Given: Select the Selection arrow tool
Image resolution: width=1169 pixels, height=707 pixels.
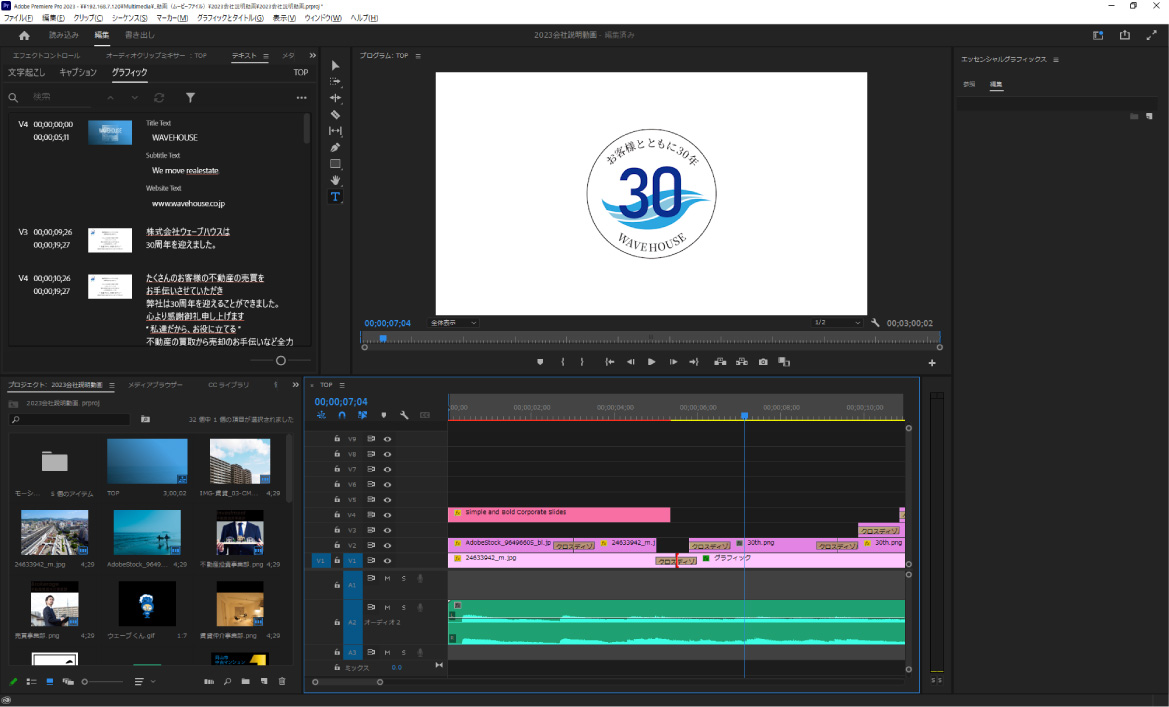Looking at the screenshot, I should pyautogui.click(x=335, y=66).
